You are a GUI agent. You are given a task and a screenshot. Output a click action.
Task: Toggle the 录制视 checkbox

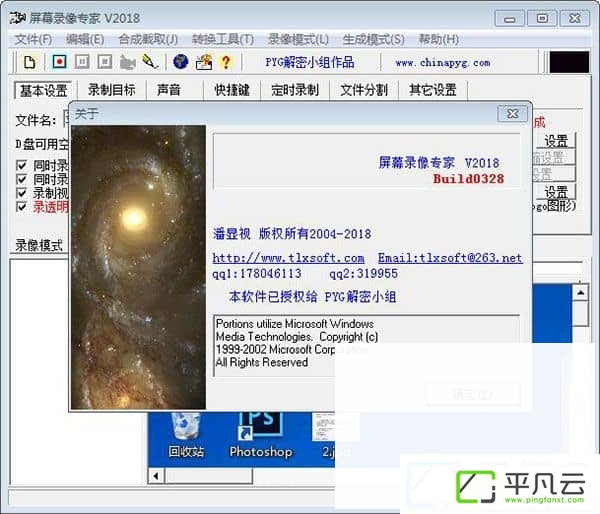[x=21, y=193]
